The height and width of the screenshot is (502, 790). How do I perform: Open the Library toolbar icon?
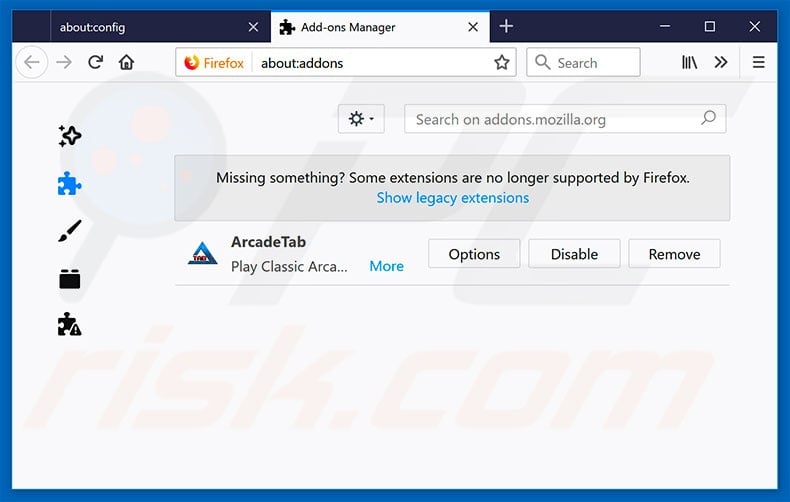click(689, 62)
